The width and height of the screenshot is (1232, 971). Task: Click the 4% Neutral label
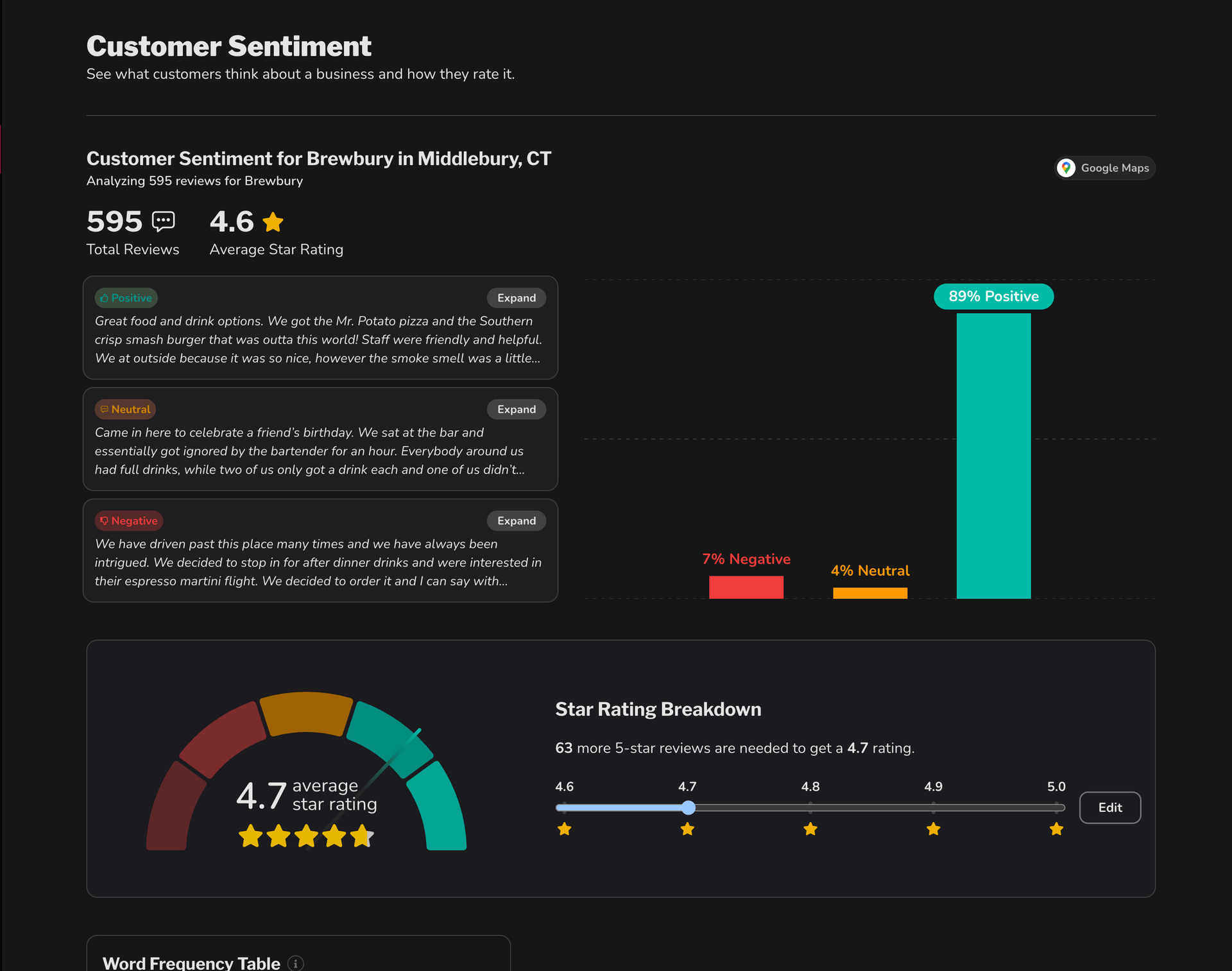click(x=870, y=571)
